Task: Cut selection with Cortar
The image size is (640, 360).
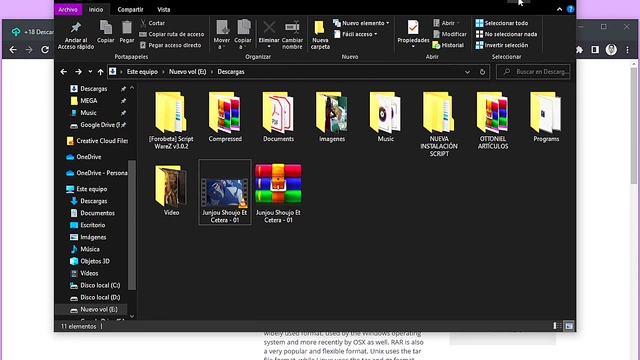Action: (x=152, y=23)
